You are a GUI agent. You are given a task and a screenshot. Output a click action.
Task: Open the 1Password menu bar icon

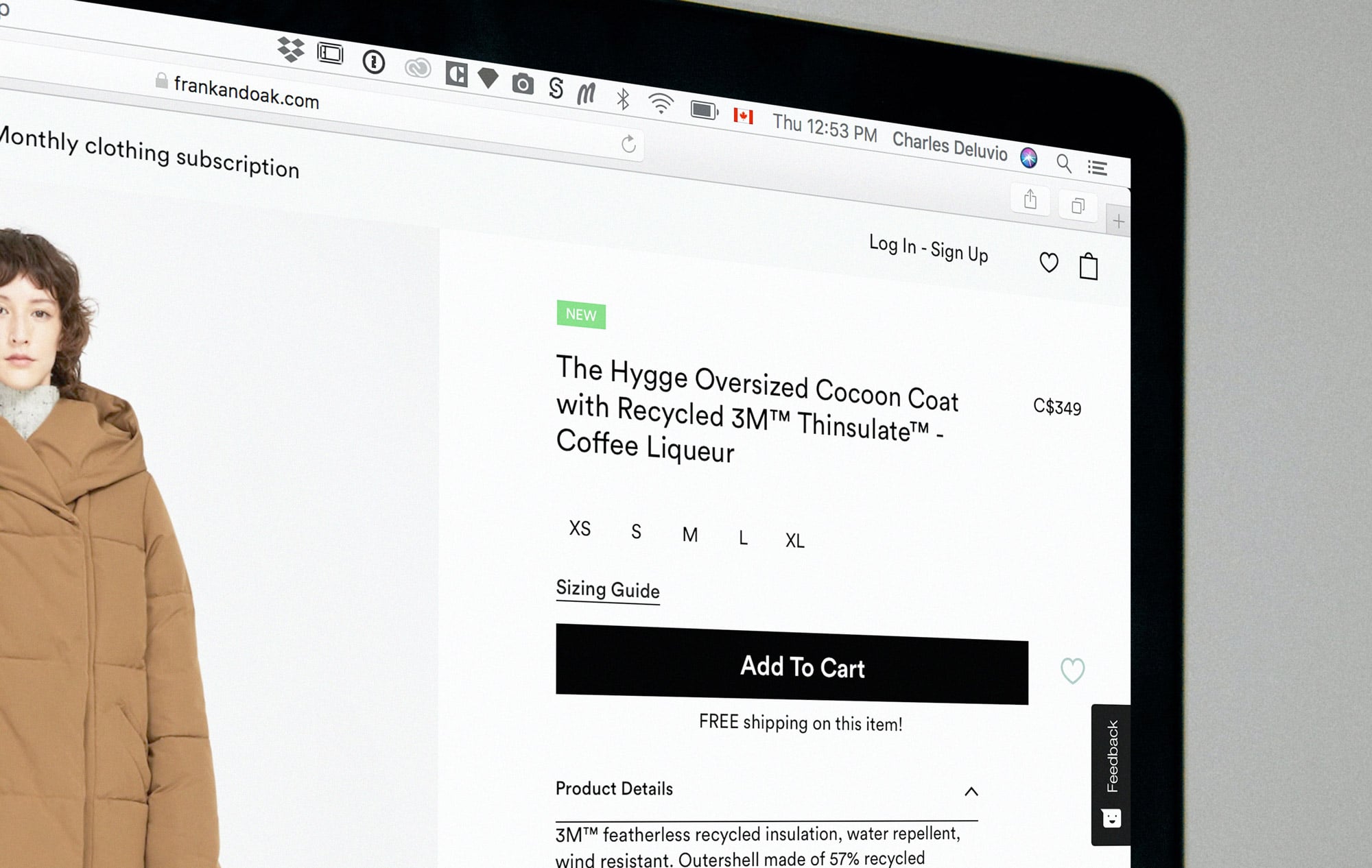(374, 62)
